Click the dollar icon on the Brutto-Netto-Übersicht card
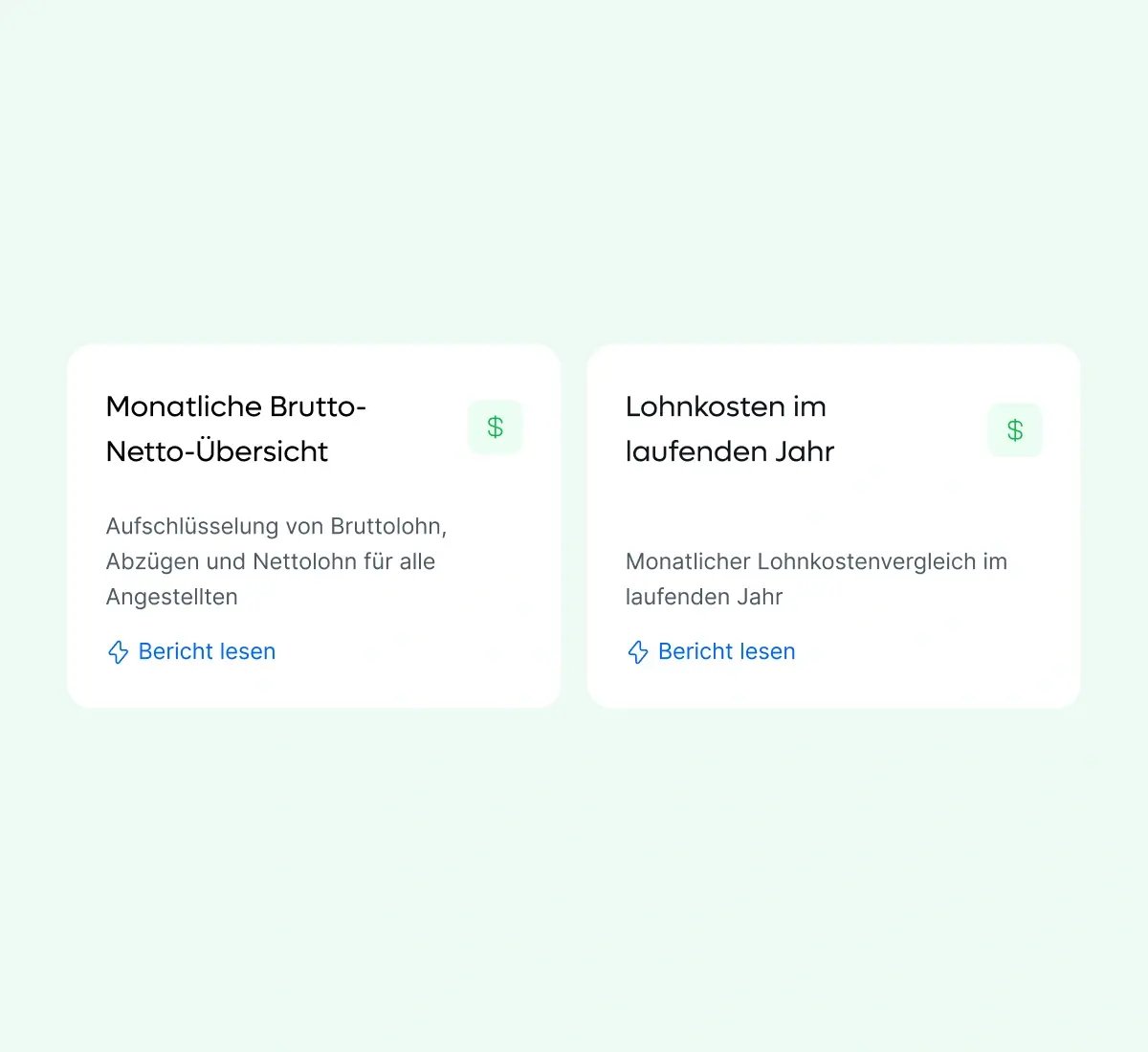This screenshot has height=1052, width=1148. [x=496, y=427]
